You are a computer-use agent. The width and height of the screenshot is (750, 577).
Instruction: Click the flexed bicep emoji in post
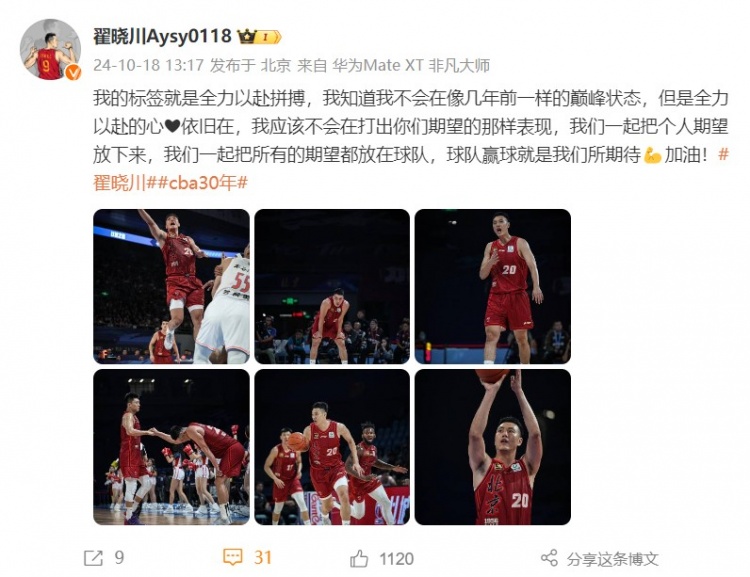pyautogui.click(x=652, y=155)
